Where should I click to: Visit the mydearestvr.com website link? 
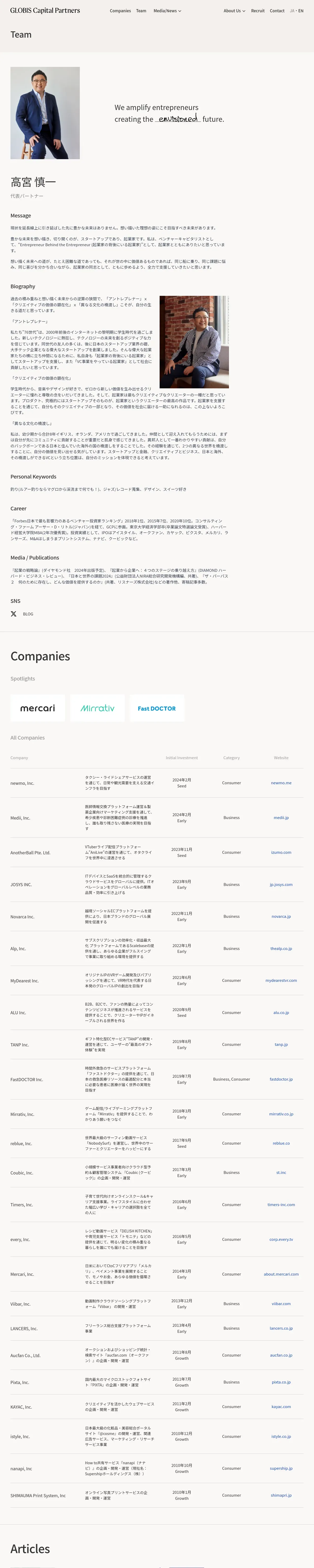tap(281, 980)
